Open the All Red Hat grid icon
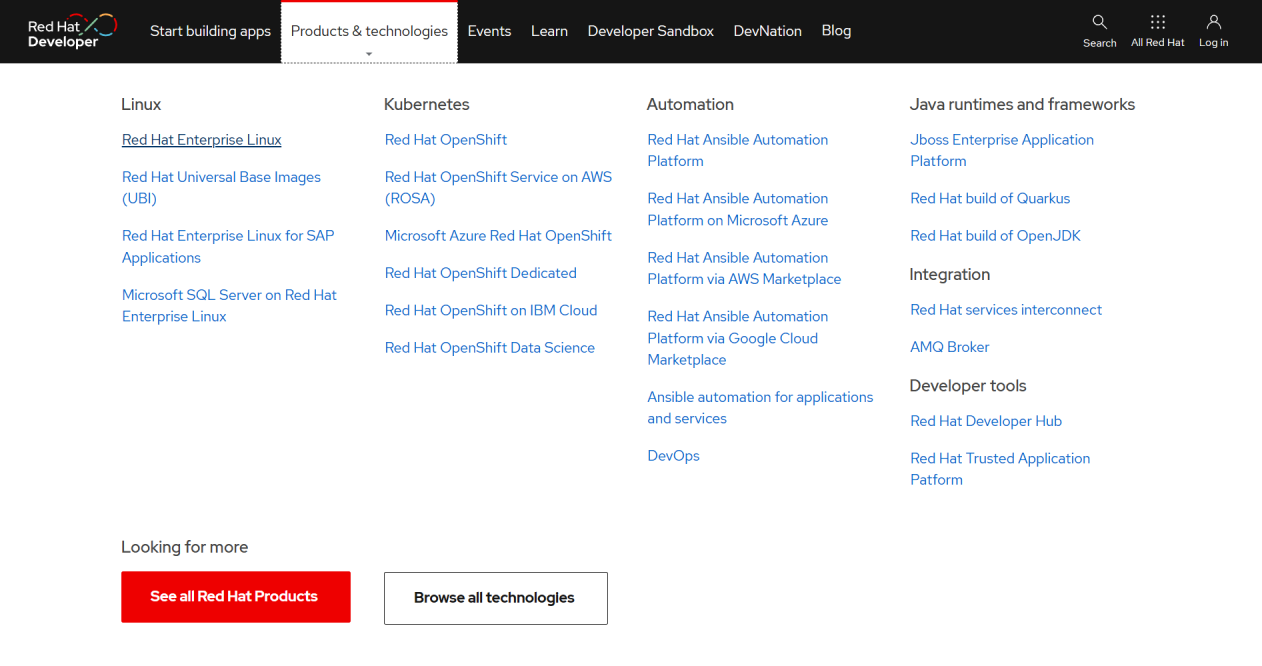This screenshot has width=1262, height=666. (1157, 23)
